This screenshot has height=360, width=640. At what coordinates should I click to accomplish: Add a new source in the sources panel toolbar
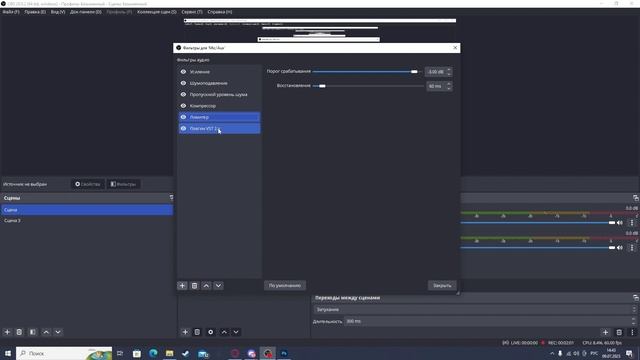185,332
